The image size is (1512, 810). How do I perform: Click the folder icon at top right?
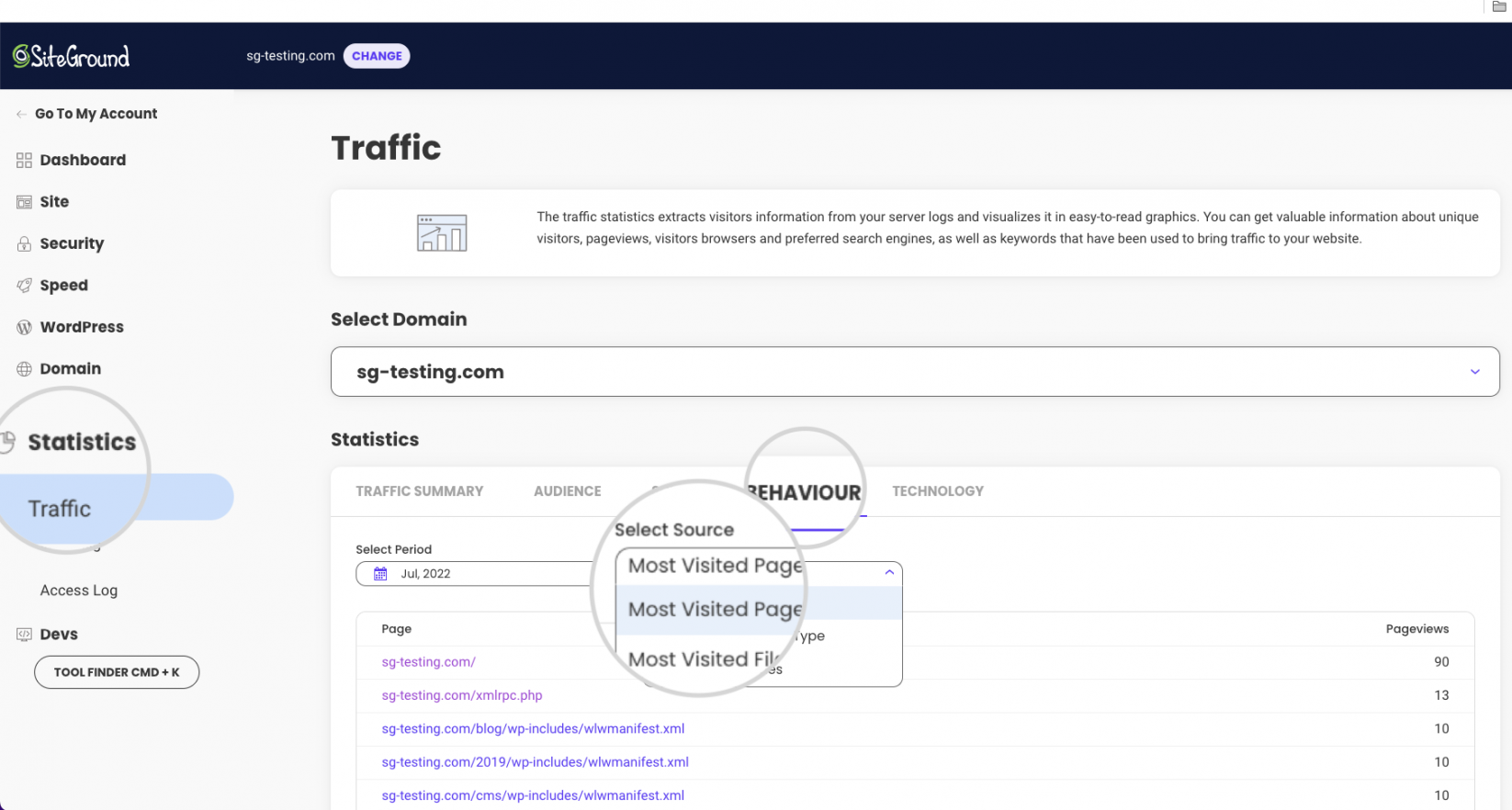(1499, 6)
